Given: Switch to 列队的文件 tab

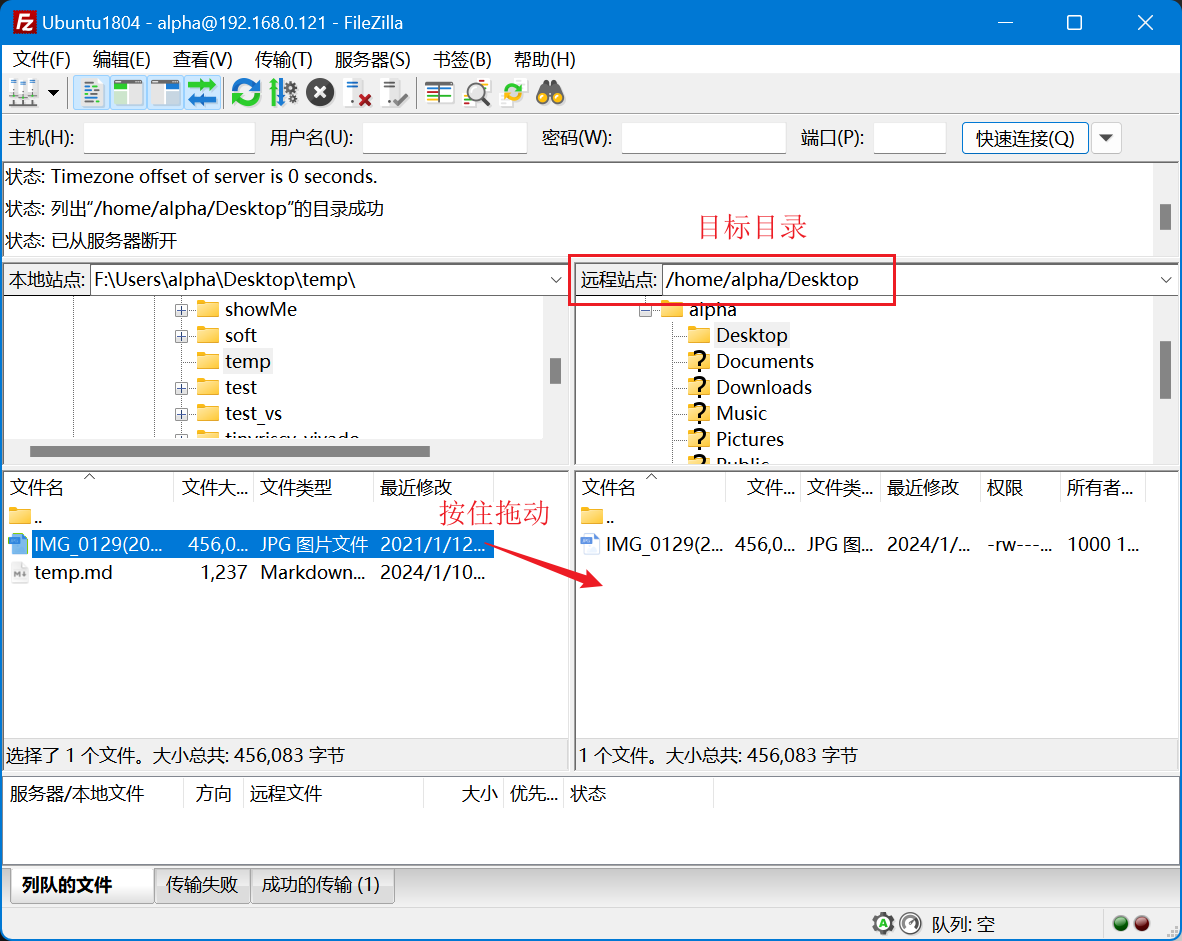Looking at the screenshot, I should point(81,885).
